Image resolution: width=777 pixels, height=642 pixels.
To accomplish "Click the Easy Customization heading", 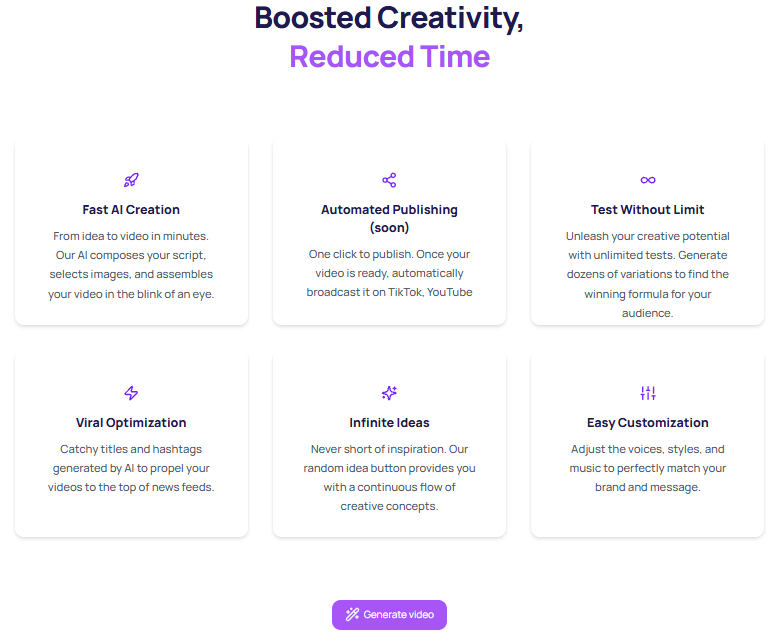I will coord(648,423).
